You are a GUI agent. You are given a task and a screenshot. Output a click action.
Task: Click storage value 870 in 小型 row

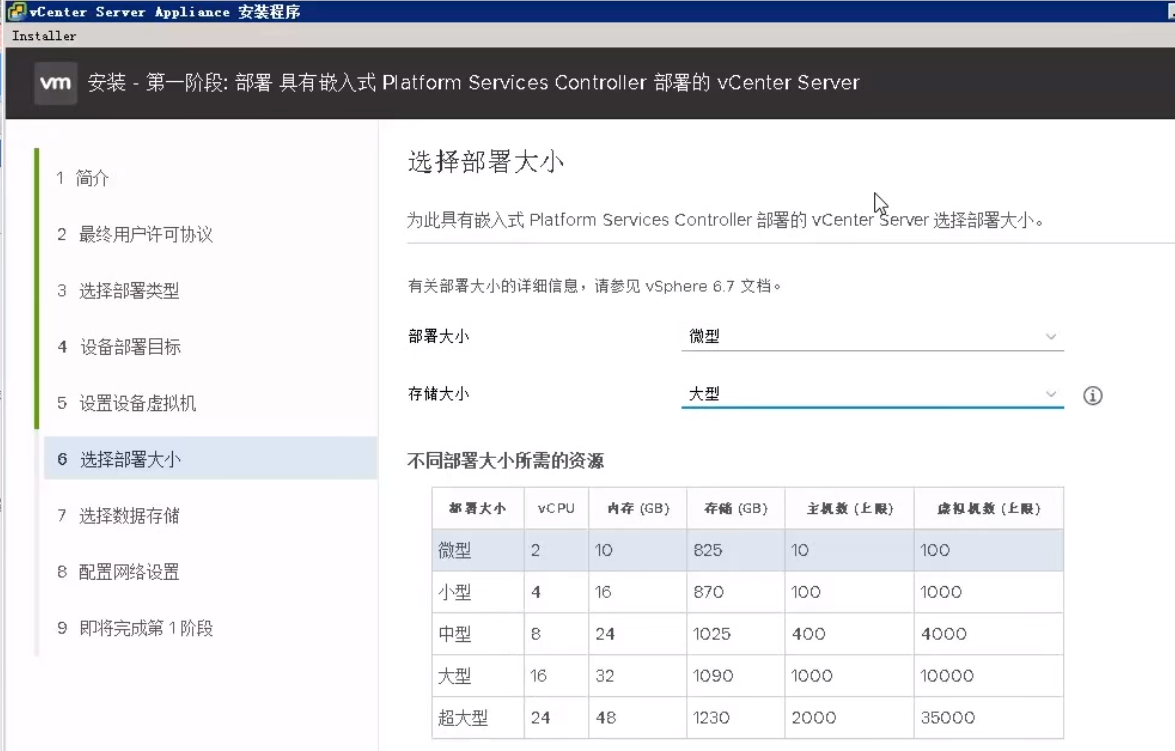(x=708, y=592)
